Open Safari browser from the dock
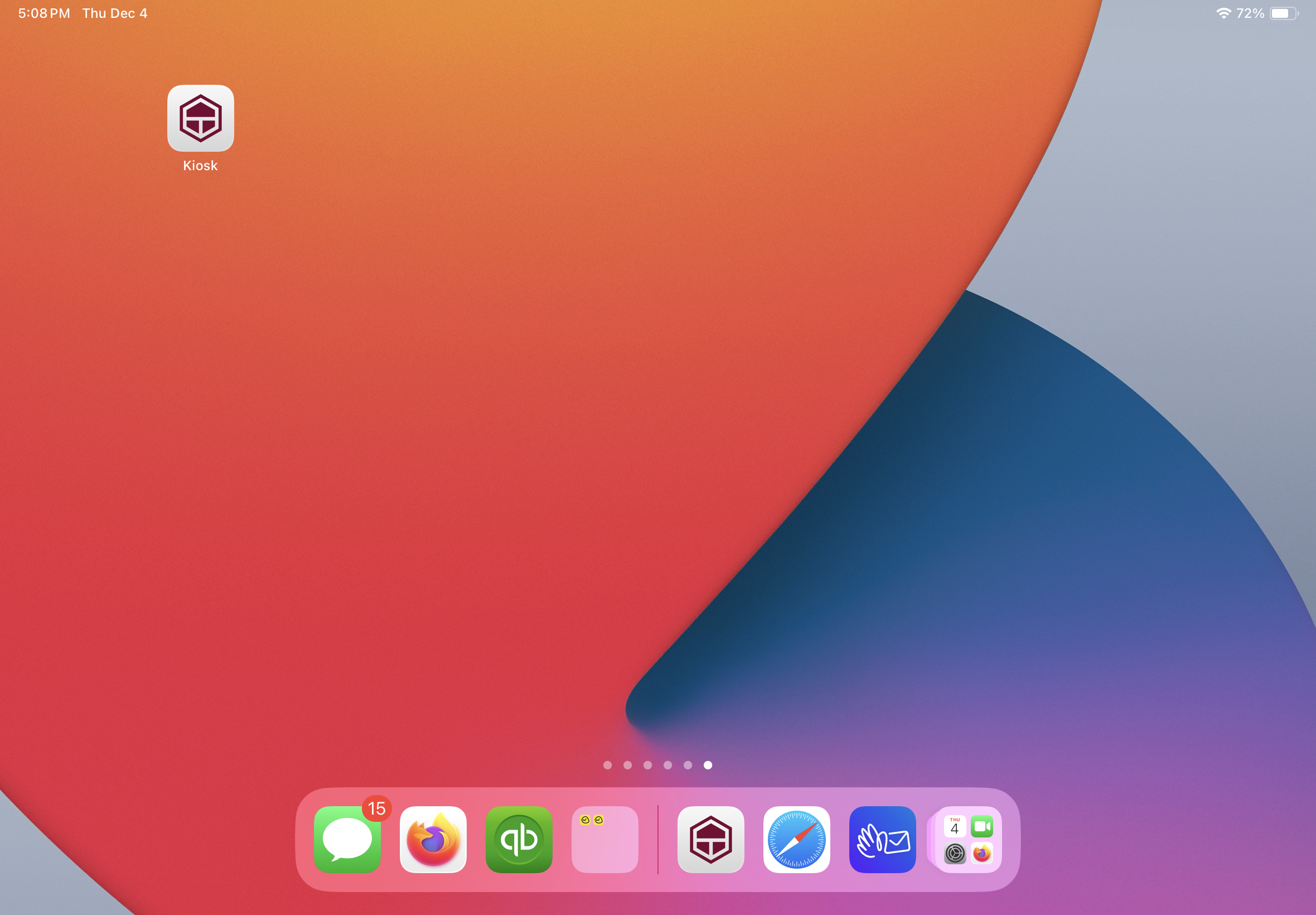1316x915 pixels. pos(796,839)
